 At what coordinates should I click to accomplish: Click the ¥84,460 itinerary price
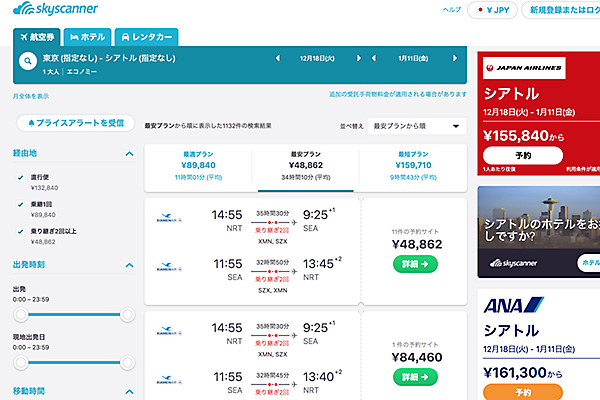(x=417, y=357)
